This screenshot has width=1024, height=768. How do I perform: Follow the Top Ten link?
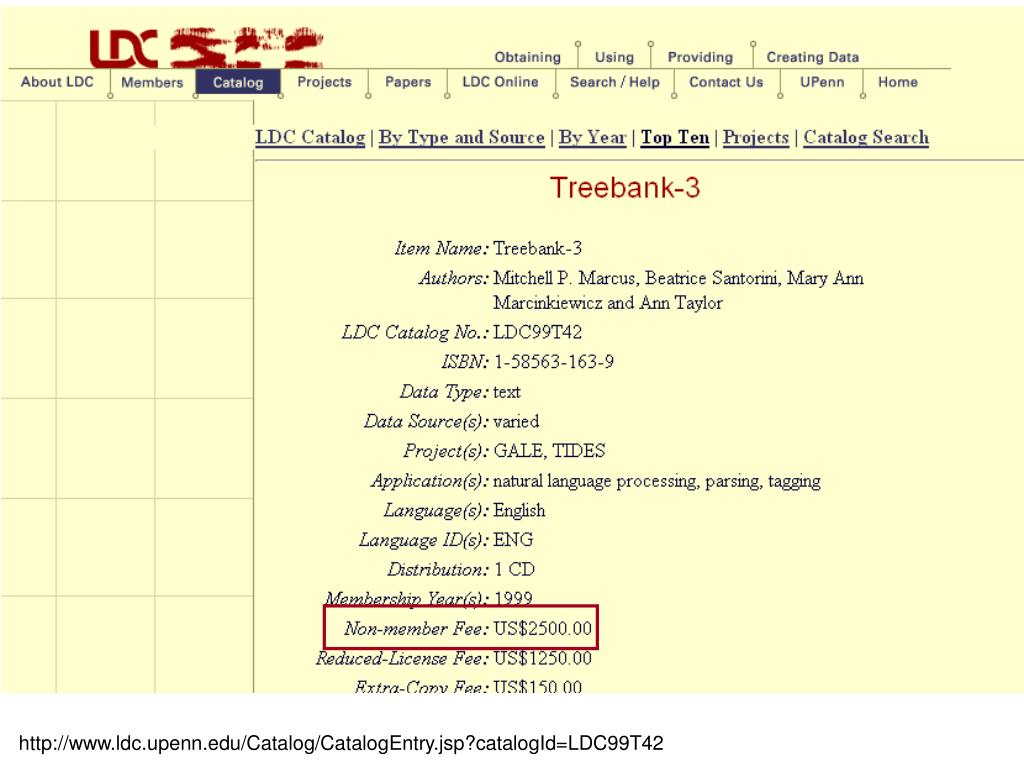click(x=675, y=138)
